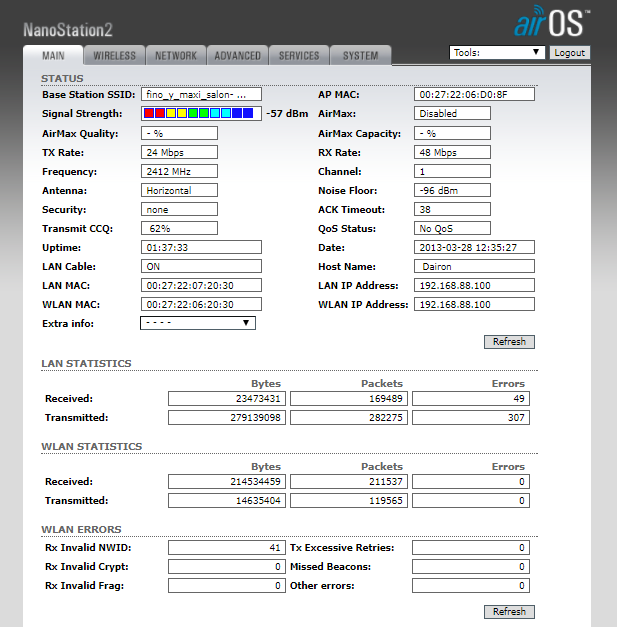The image size is (617, 627).
Task: Click the airOS logo
Action: (552, 21)
